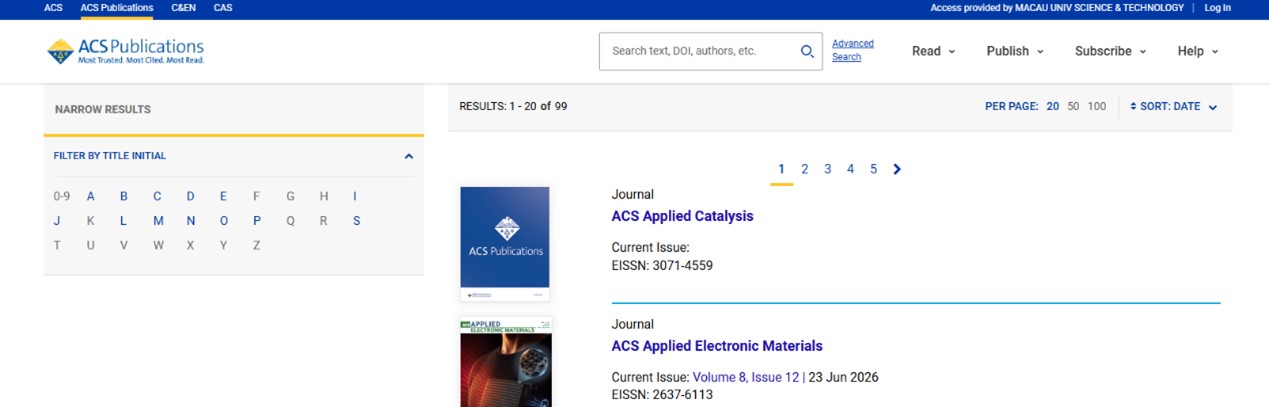Viewport: 1269px width, 407px height.
Task: Collapse the Filter by Title Initial panel
Action: pyautogui.click(x=408, y=156)
